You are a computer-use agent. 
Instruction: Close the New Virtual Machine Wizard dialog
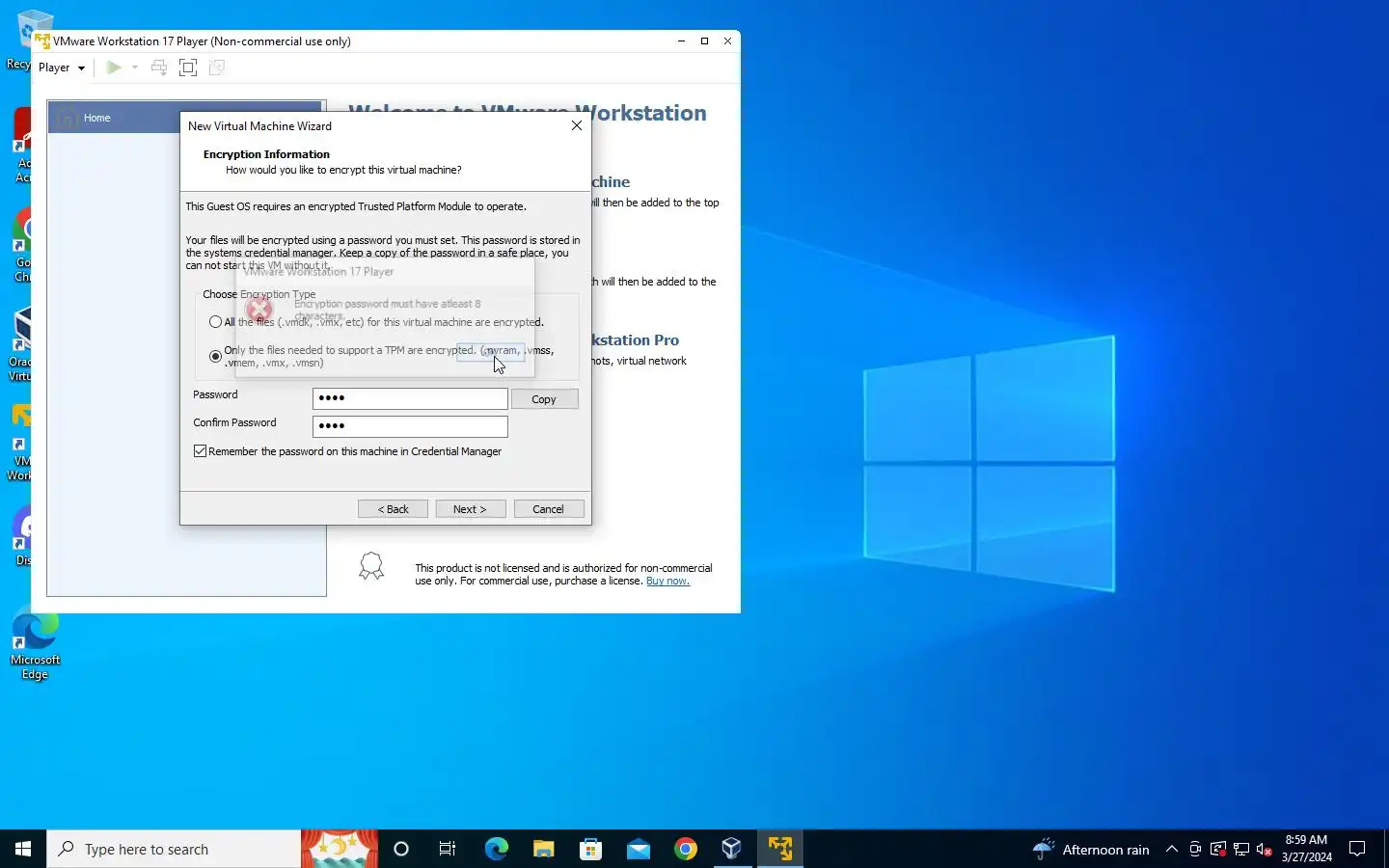click(577, 125)
